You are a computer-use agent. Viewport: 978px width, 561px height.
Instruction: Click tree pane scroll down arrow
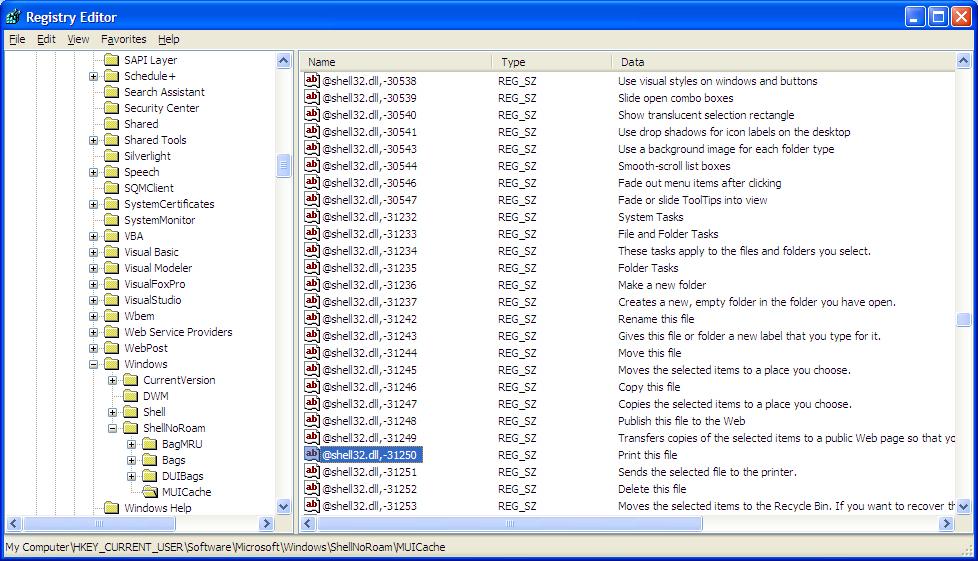point(284,507)
